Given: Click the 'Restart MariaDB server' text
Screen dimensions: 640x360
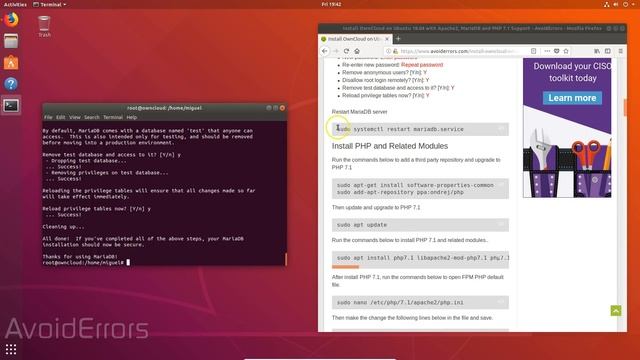Looking at the screenshot, I should click(x=360, y=112).
